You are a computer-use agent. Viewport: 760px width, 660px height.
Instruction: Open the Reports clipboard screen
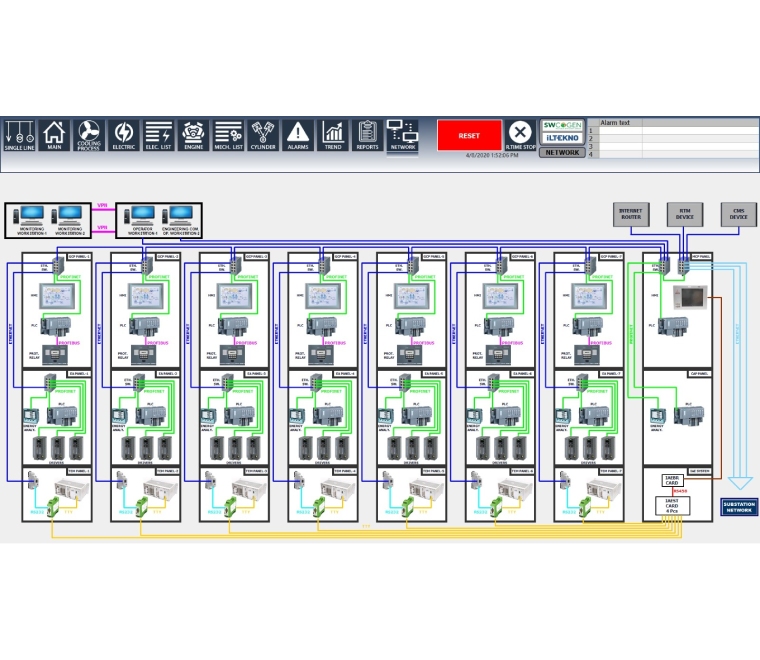point(367,135)
